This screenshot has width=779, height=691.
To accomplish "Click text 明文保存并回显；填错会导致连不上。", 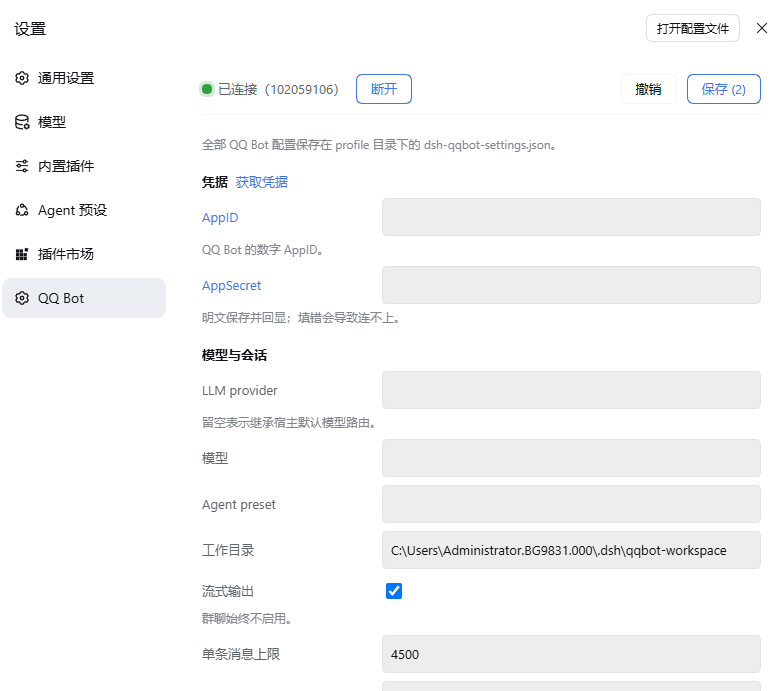I will pyautogui.click(x=302, y=318).
